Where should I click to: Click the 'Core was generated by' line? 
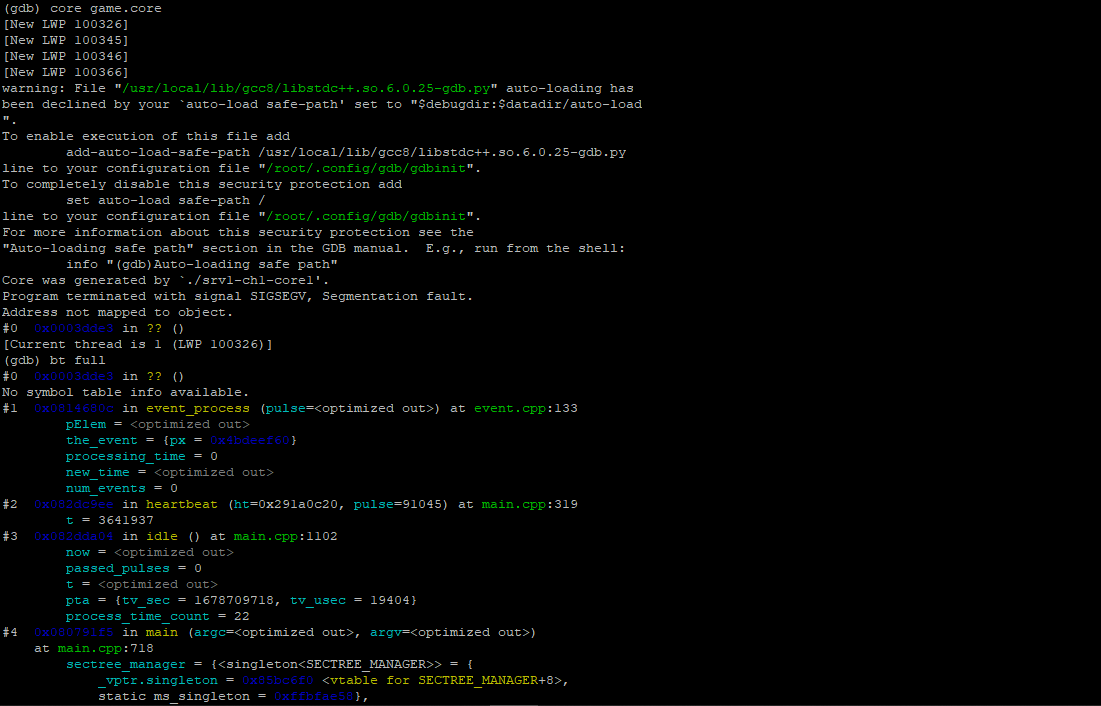click(166, 280)
